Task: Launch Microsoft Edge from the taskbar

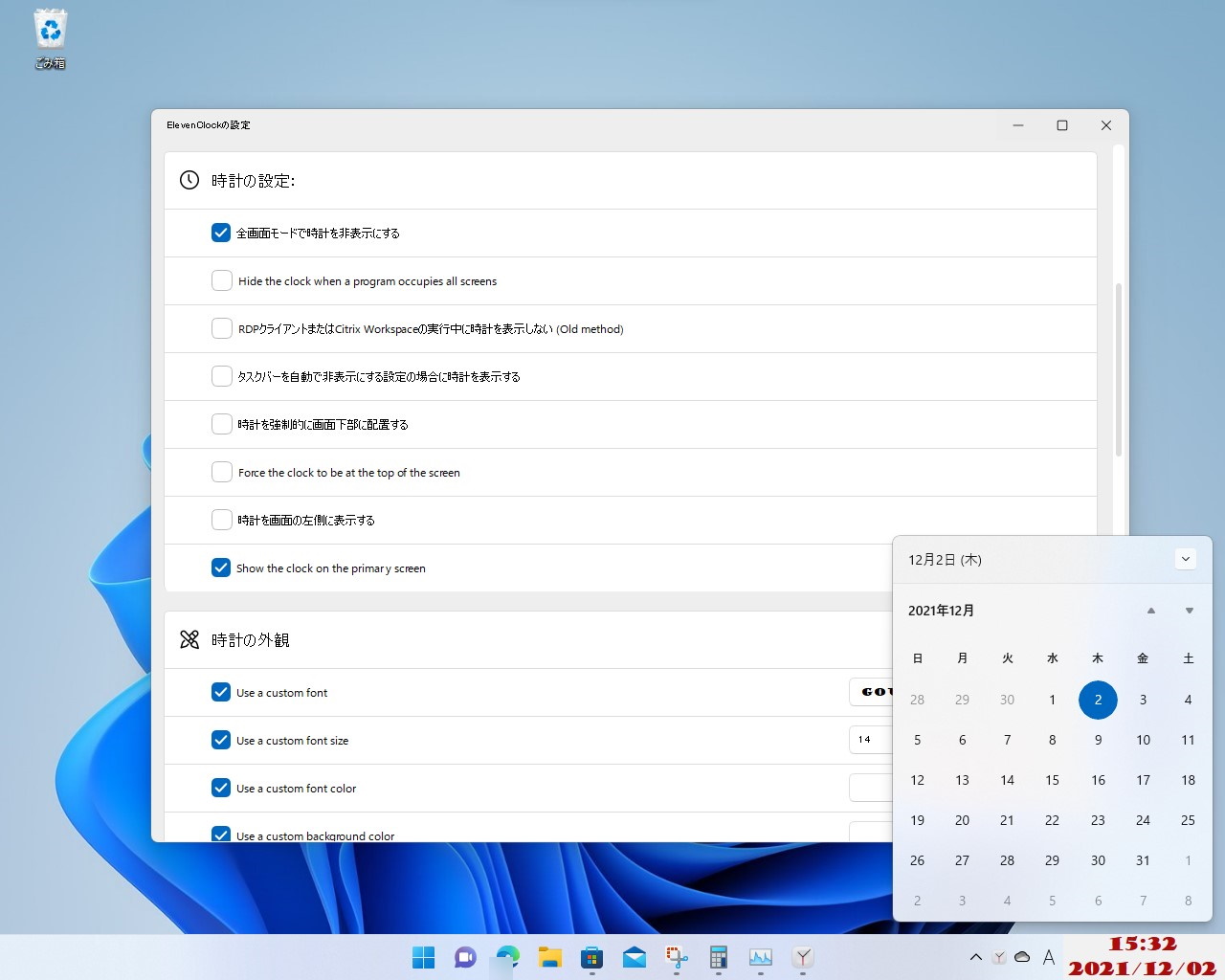Action: [507, 957]
